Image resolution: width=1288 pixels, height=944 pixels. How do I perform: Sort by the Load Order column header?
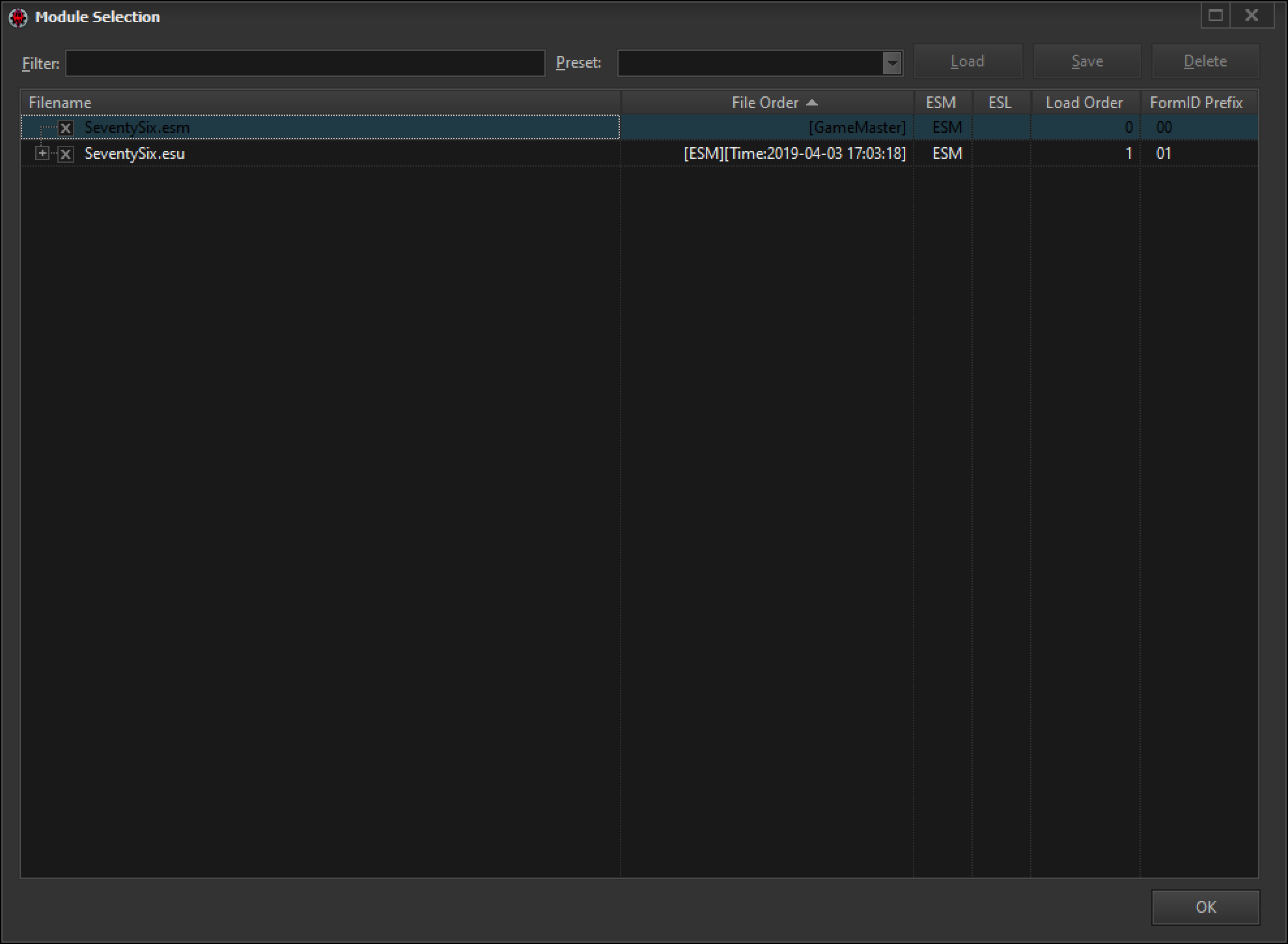[1084, 103]
